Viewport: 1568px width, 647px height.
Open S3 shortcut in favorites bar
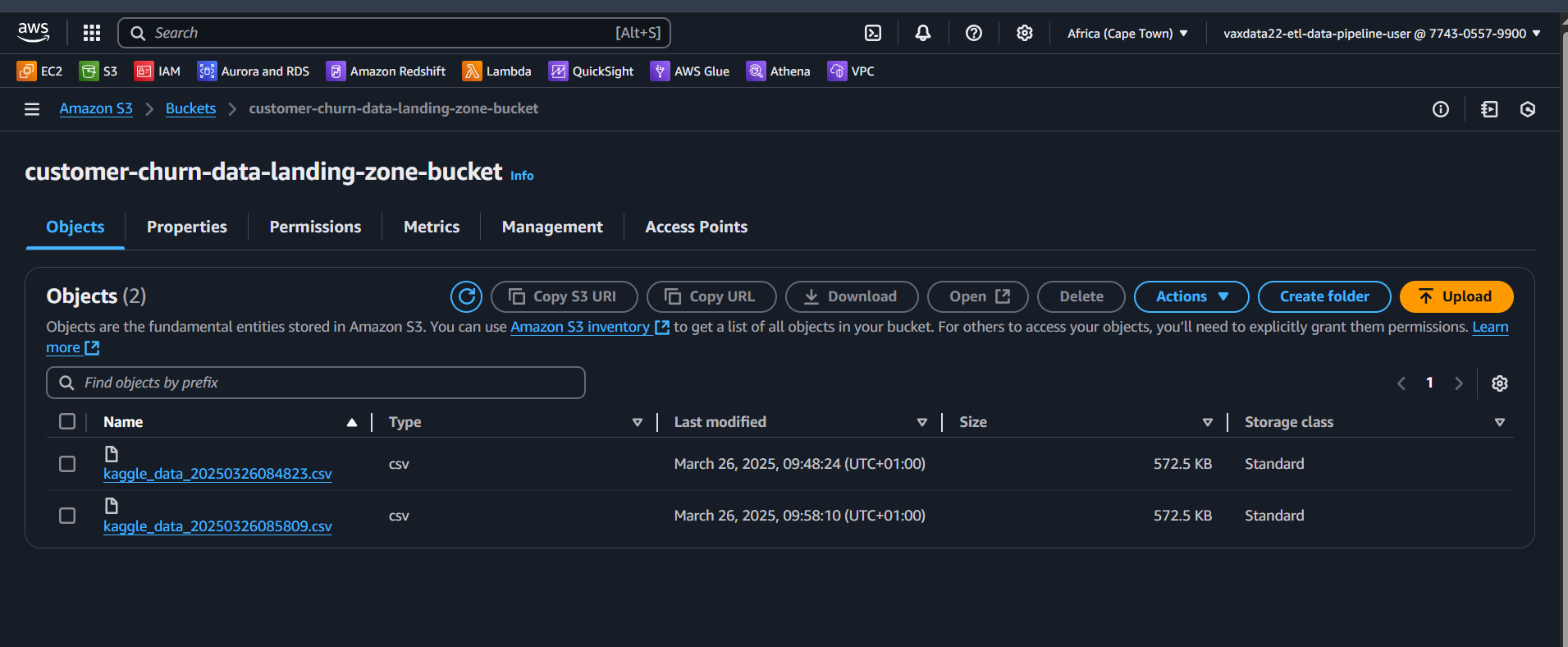point(98,71)
